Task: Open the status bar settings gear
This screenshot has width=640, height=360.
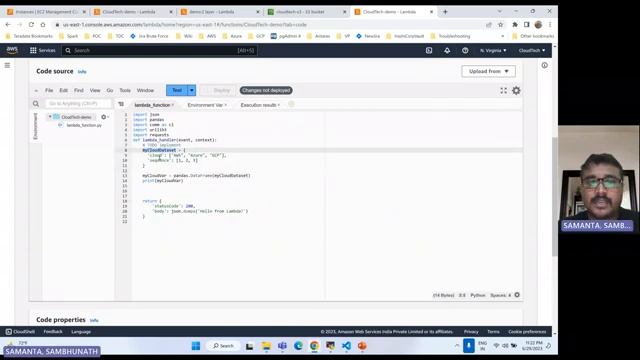Action: pyautogui.click(x=517, y=295)
